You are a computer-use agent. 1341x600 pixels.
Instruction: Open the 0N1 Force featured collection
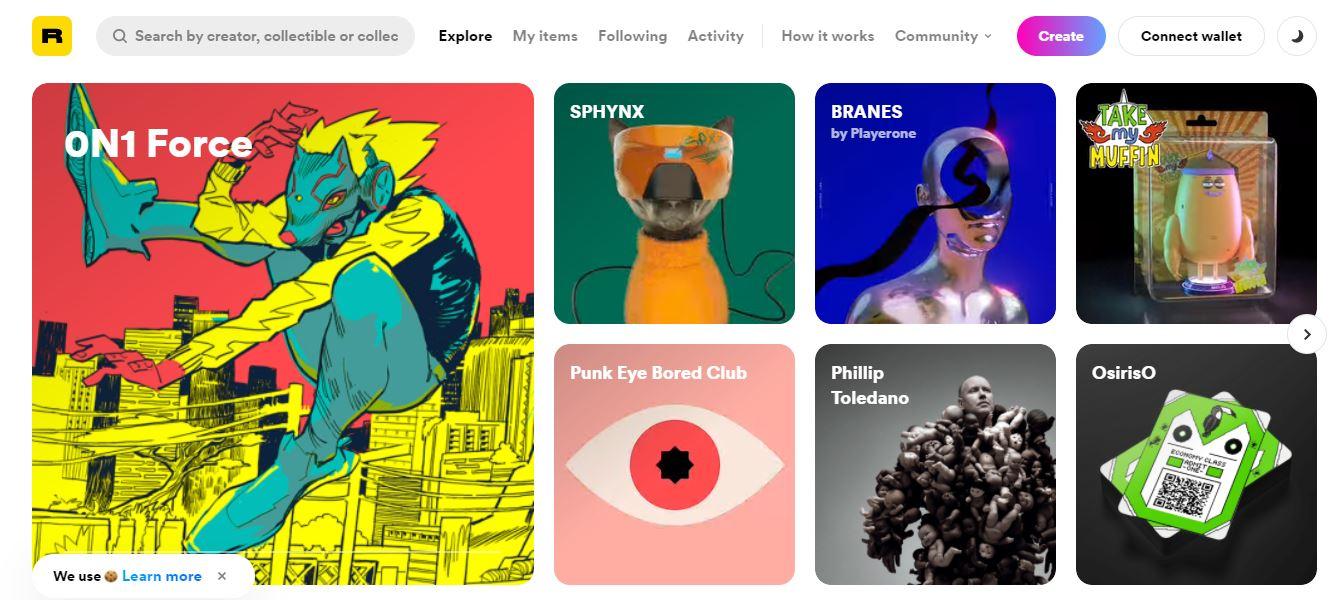[283, 334]
